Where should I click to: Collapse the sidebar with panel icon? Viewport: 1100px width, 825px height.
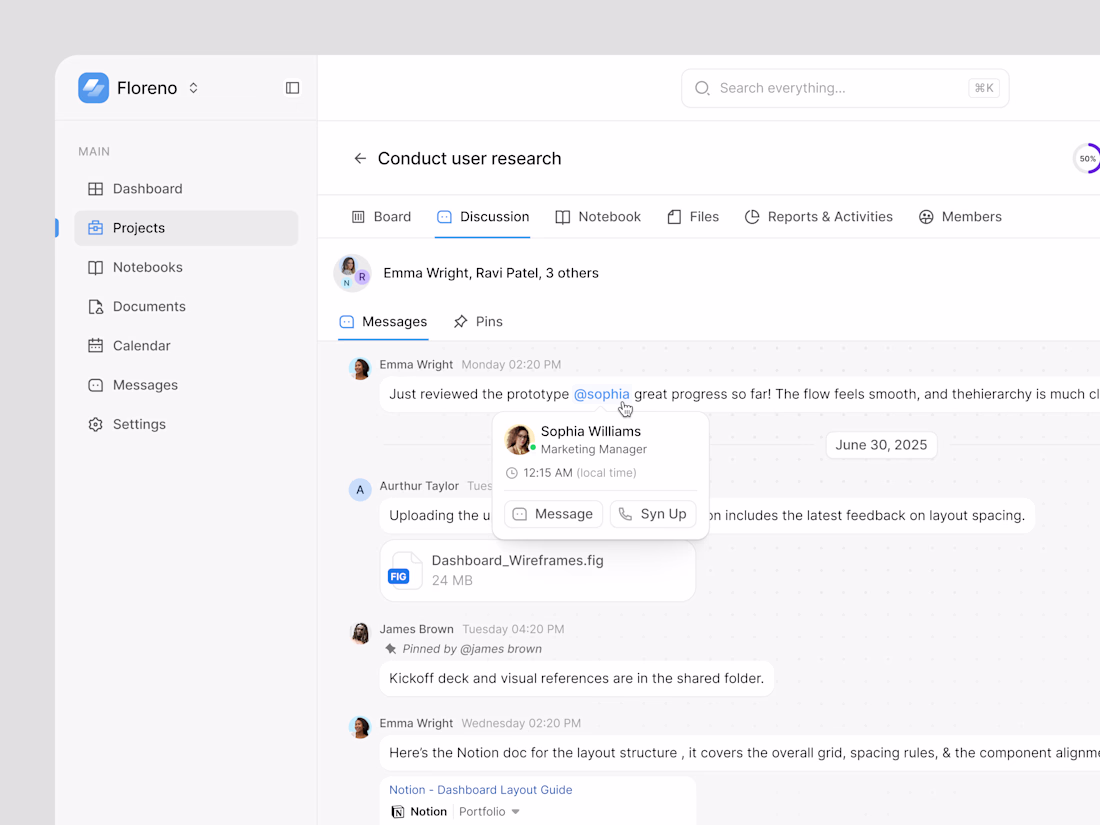tap(293, 88)
